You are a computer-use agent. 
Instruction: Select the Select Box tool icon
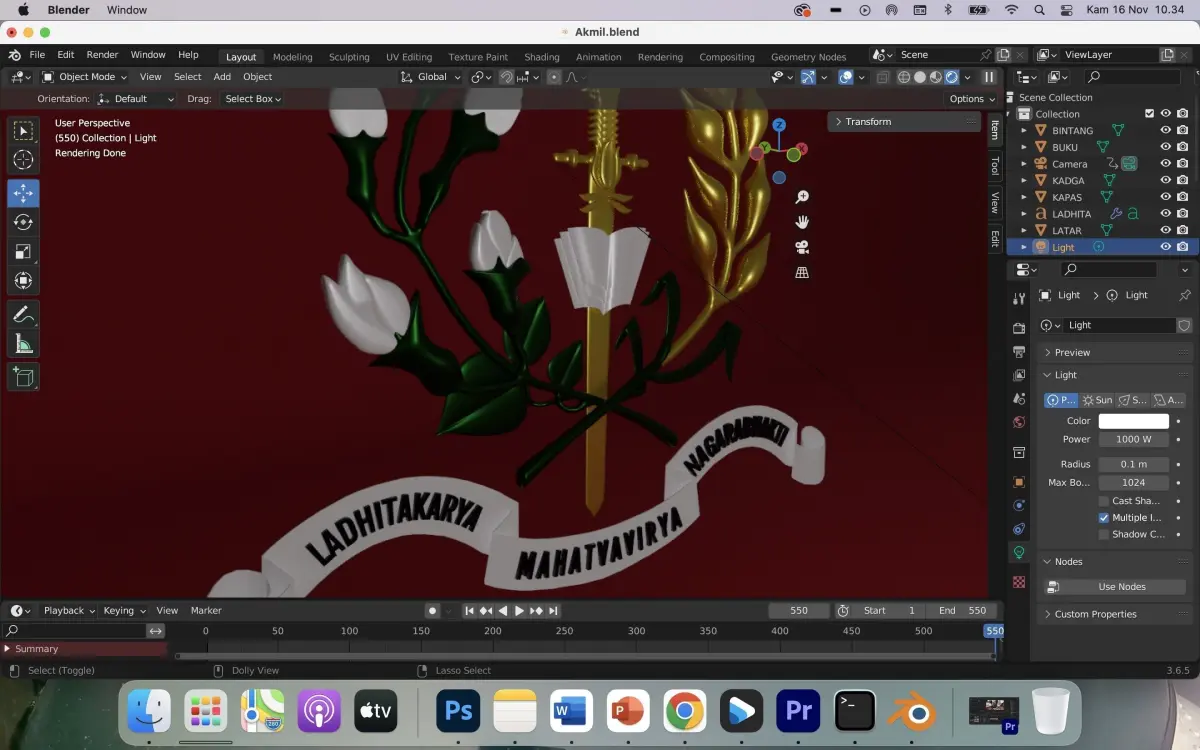point(23,131)
